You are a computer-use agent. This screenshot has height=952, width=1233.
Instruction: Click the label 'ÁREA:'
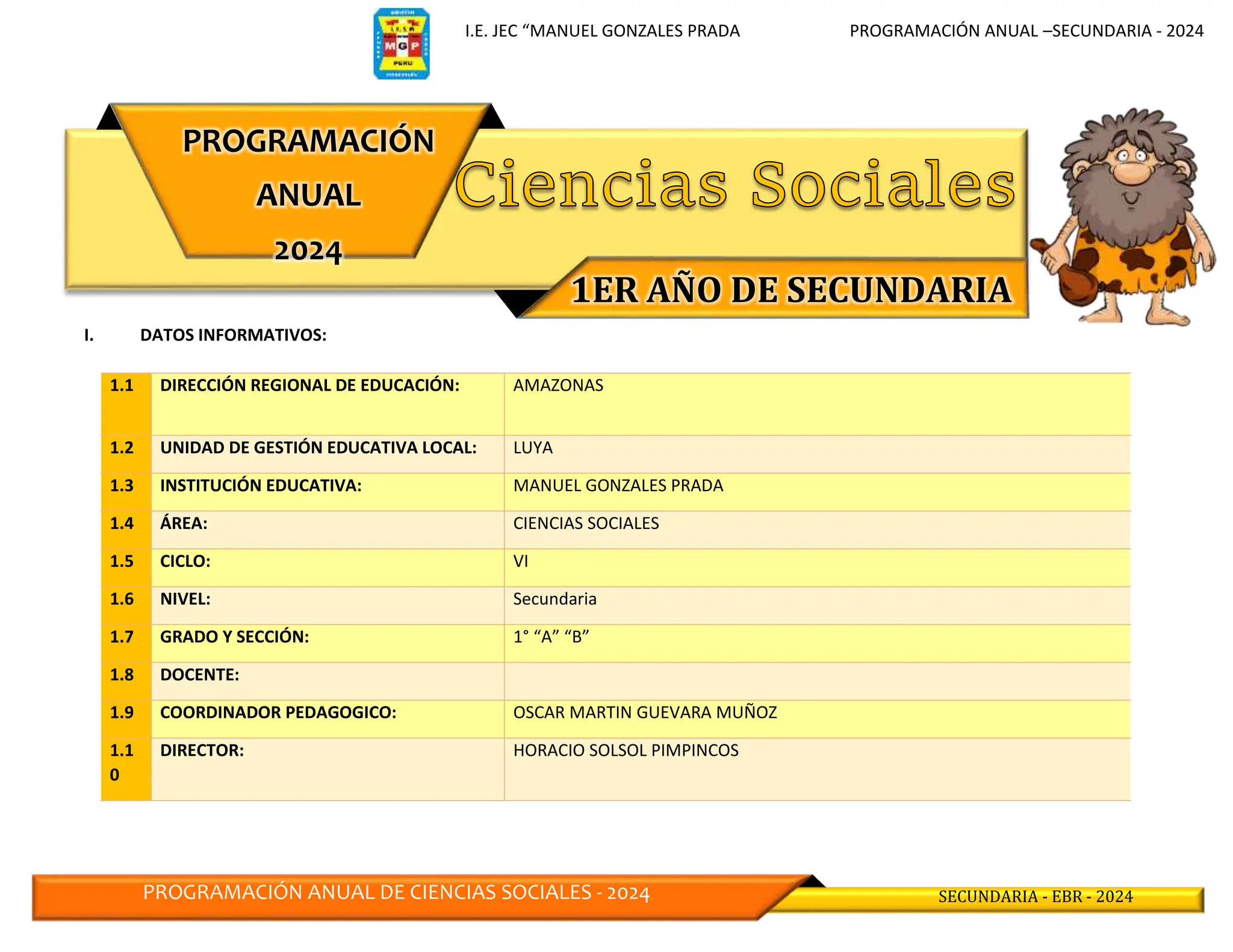coord(184,523)
